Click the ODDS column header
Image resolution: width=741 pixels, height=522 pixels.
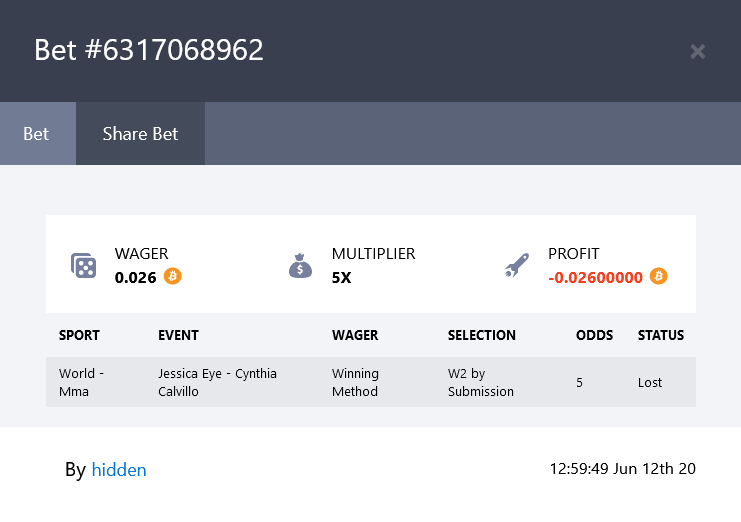[x=594, y=335]
